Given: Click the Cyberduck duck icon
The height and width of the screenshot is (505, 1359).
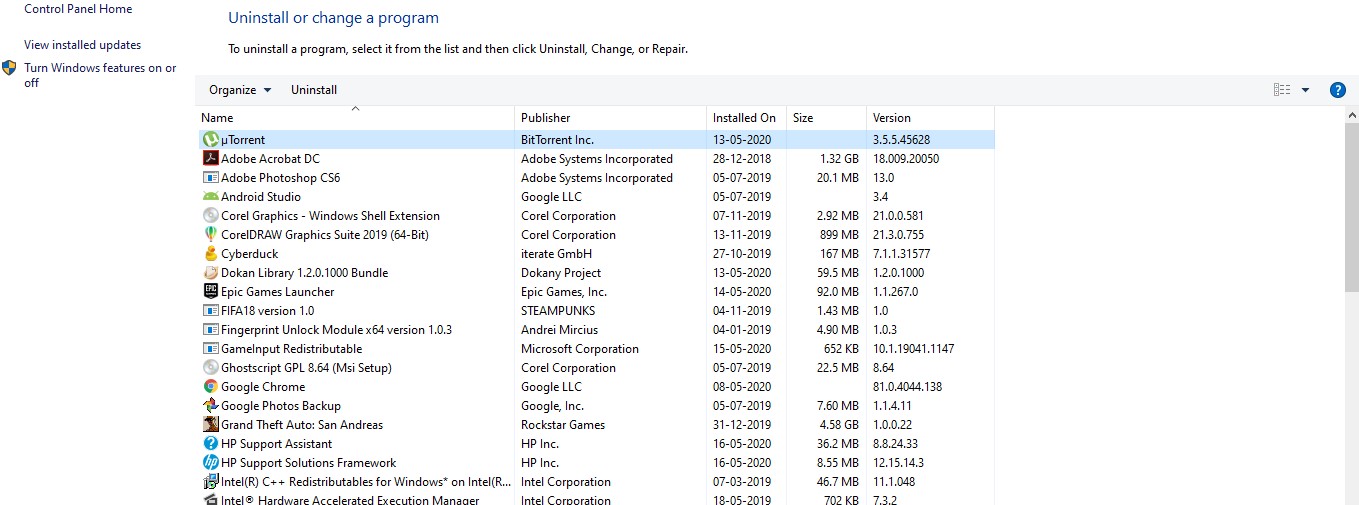Looking at the screenshot, I should click(x=211, y=254).
